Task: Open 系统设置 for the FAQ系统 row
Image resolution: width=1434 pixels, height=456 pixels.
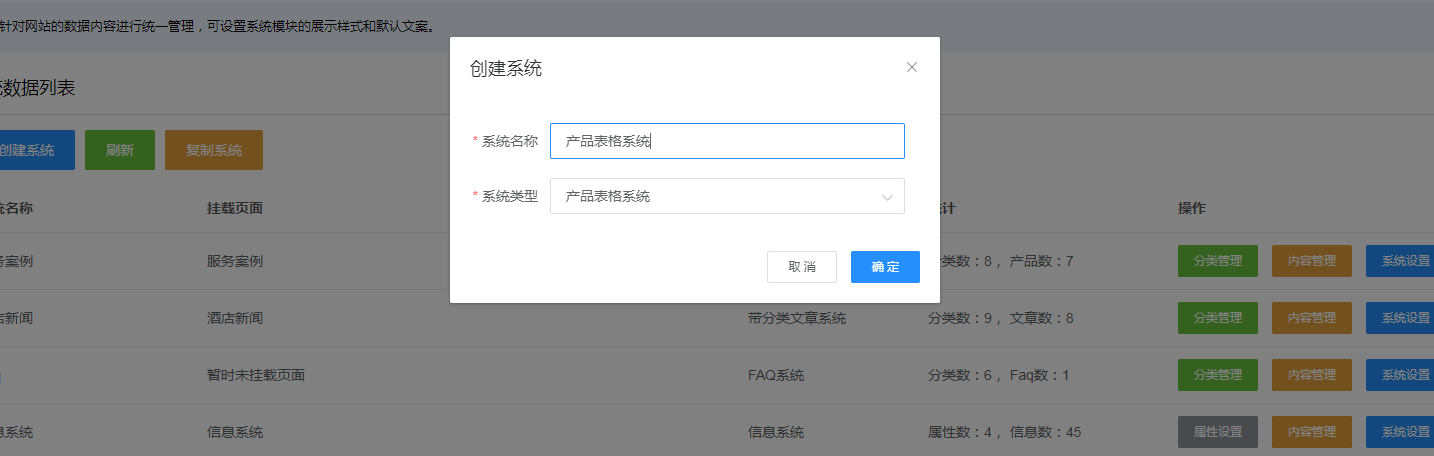Action: (1402, 375)
